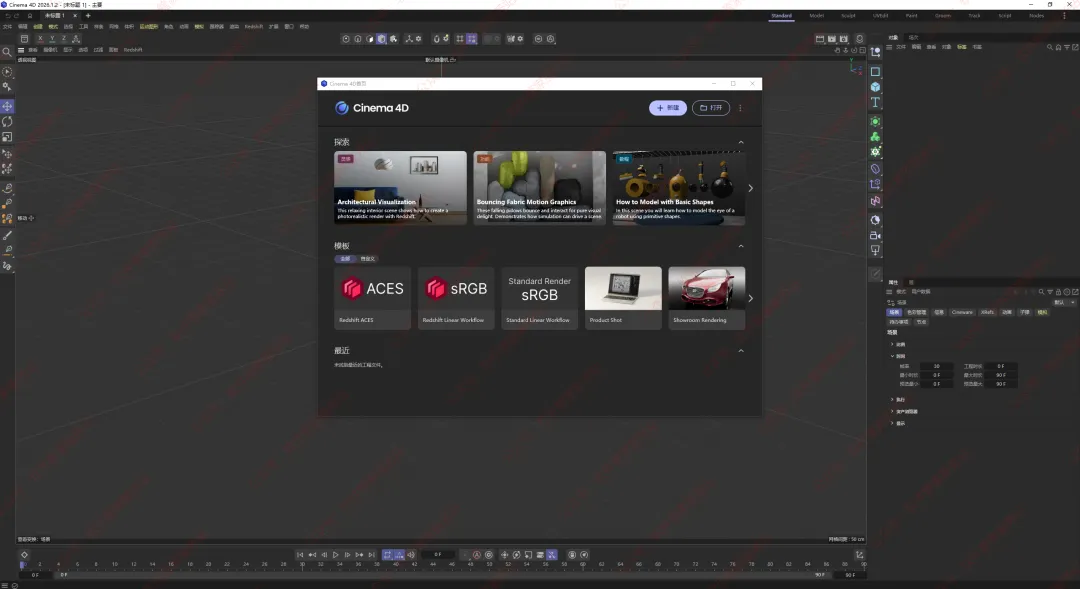This screenshot has width=1080, height=589.
Task: Open the Product Shot template
Action: click(x=623, y=298)
